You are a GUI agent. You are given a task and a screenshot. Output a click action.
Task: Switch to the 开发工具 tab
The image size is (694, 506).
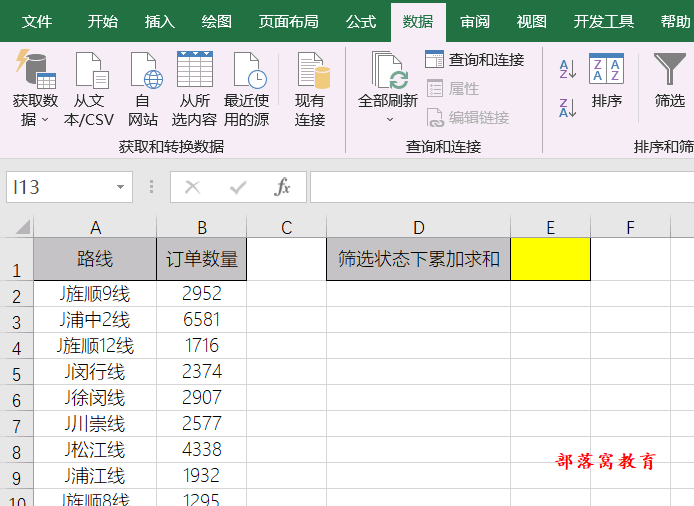coord(604,21)
